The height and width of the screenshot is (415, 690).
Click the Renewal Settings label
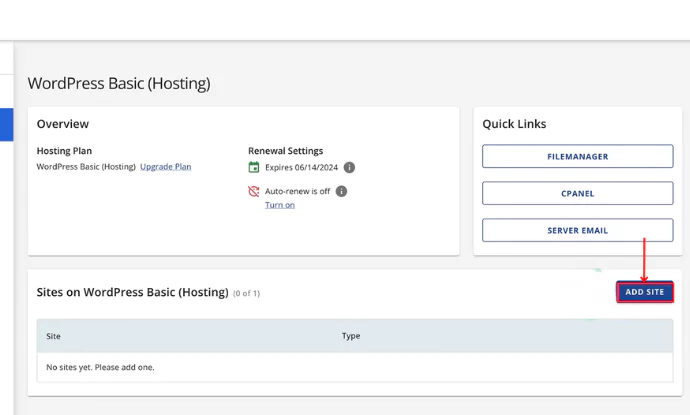(x=286, y=151)
